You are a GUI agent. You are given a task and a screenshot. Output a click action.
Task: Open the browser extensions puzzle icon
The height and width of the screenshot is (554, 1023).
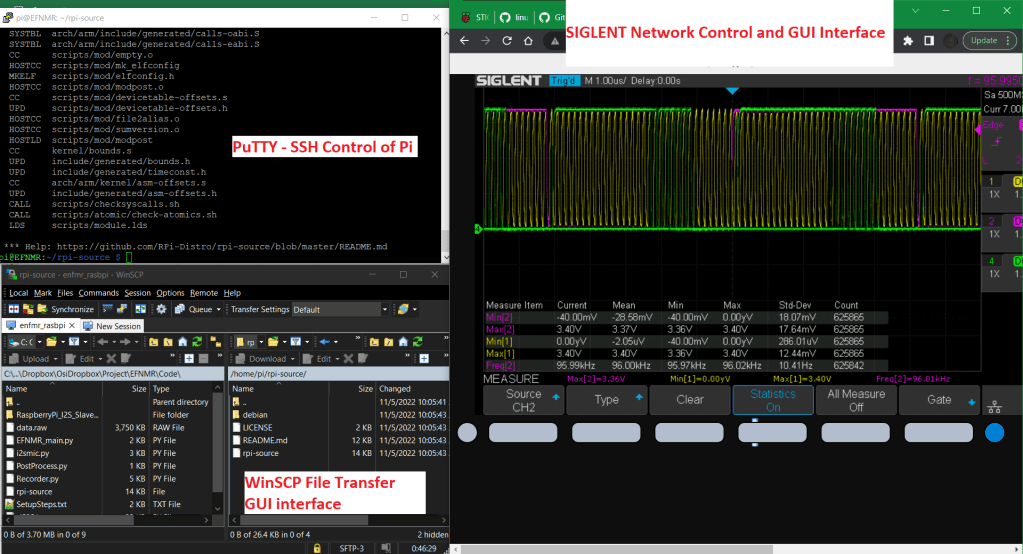coord(907,41)
